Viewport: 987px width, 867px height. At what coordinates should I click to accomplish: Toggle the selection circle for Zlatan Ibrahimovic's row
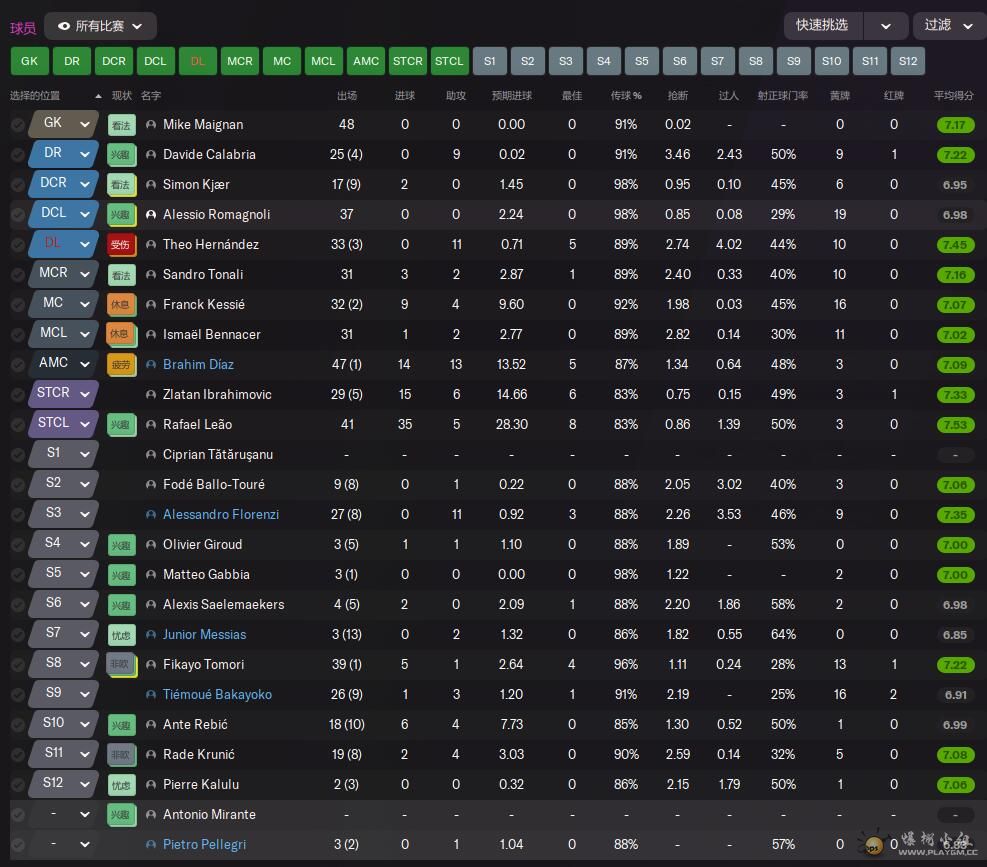[17, 395]
